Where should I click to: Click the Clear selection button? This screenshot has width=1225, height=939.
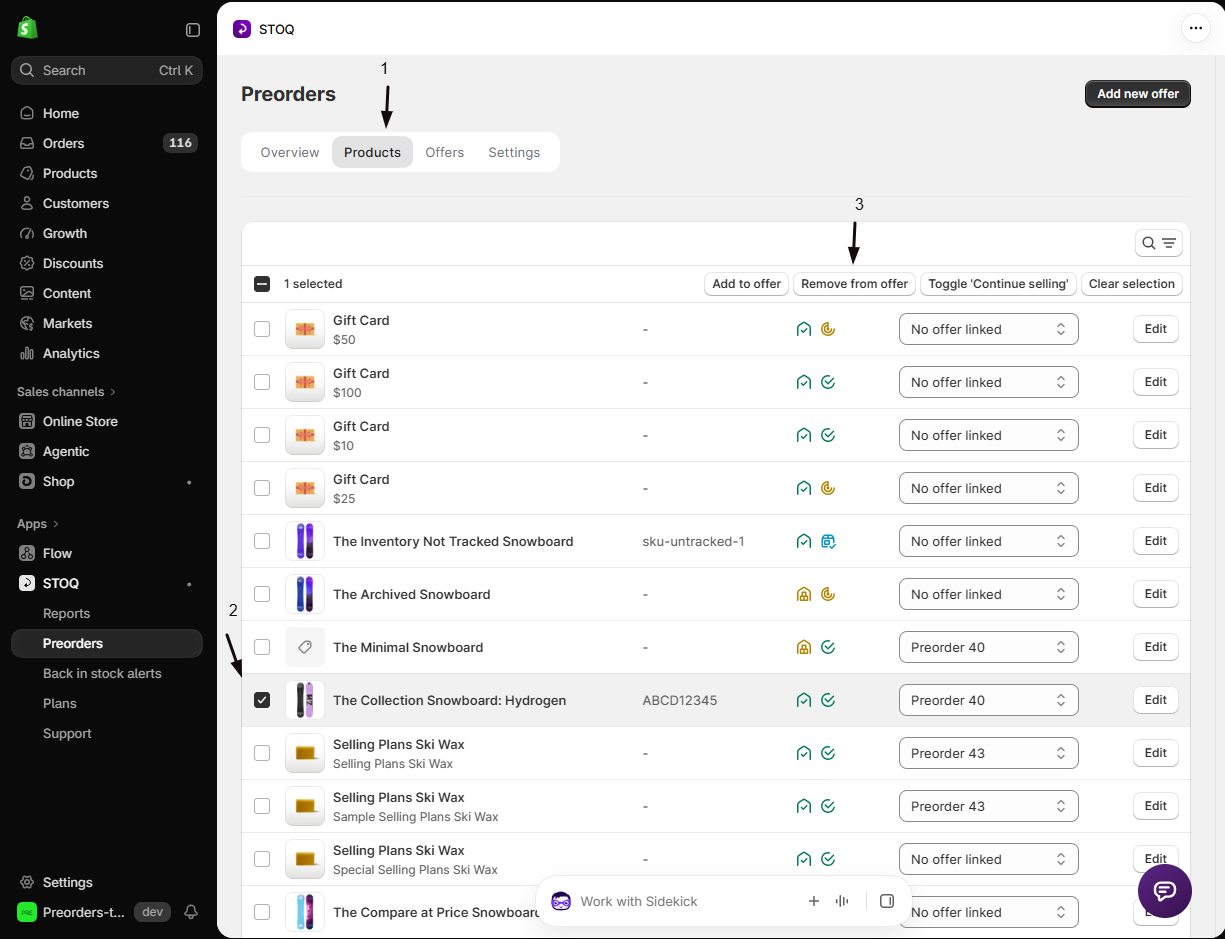click(1132, 284)
